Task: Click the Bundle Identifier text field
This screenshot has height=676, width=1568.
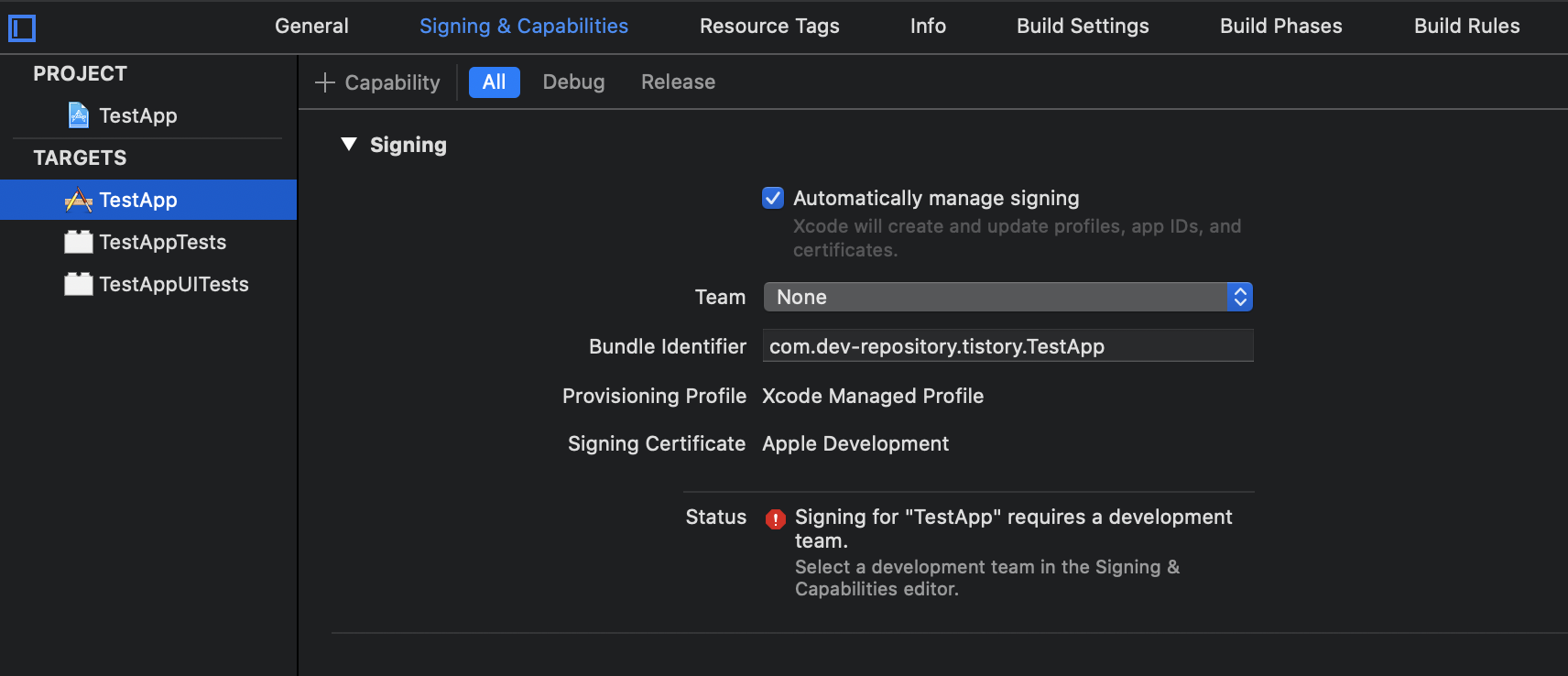Action: pos(1007,346)
